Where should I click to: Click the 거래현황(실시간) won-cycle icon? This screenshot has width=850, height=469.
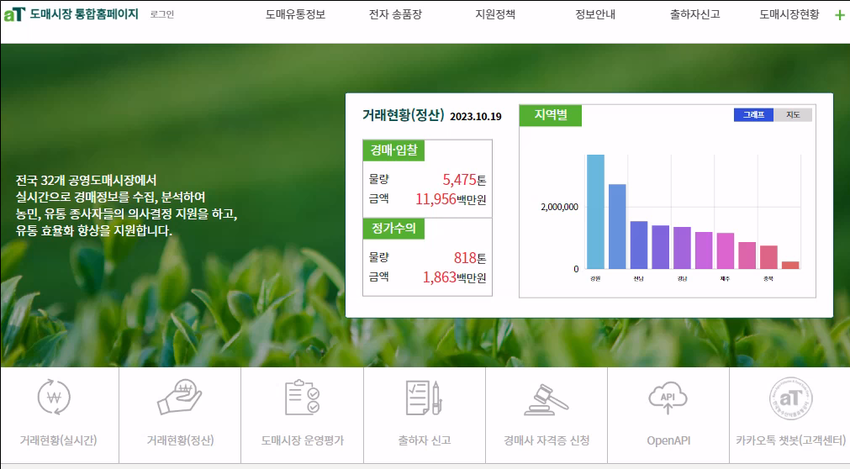coord(54,397)
